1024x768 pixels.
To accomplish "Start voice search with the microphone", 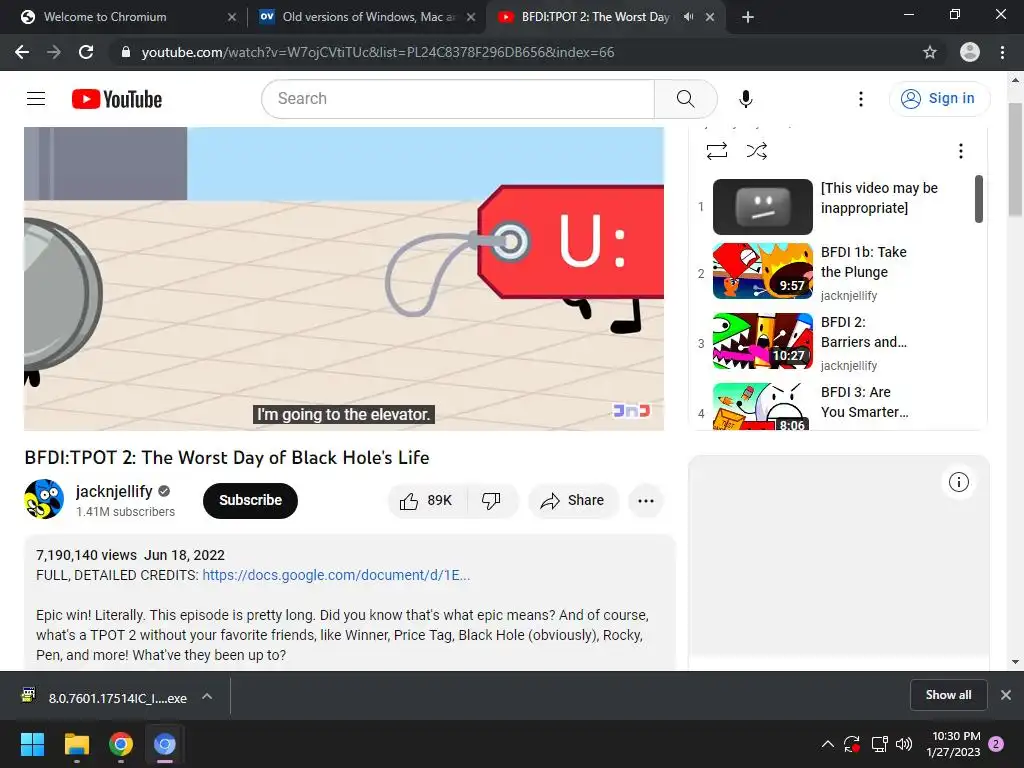I will (745, 99).
